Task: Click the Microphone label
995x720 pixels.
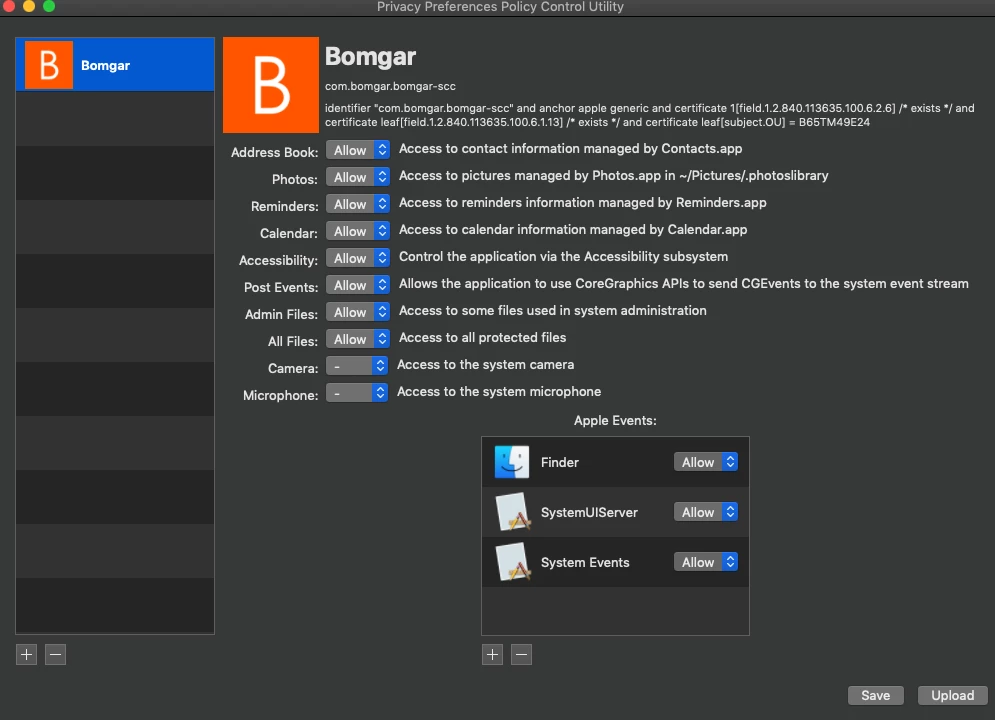Action: [280, 395]
